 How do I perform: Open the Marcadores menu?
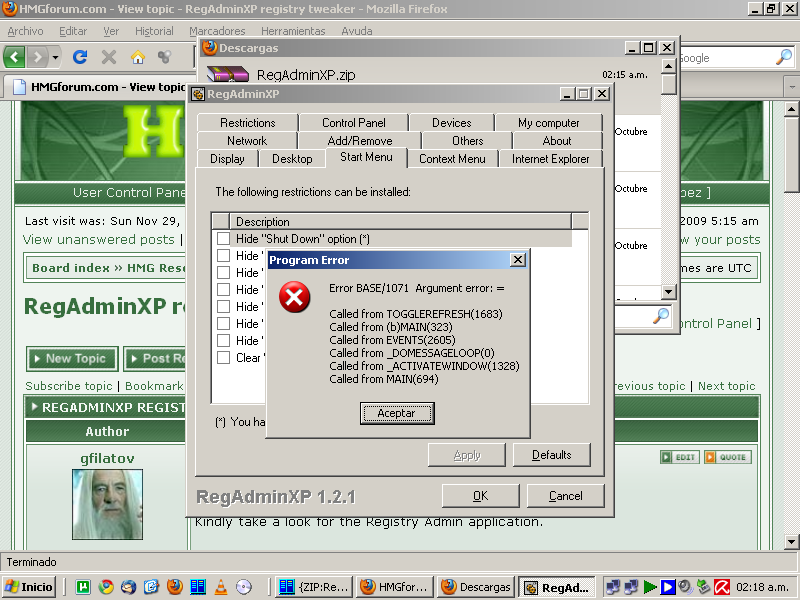coord(217,31)
